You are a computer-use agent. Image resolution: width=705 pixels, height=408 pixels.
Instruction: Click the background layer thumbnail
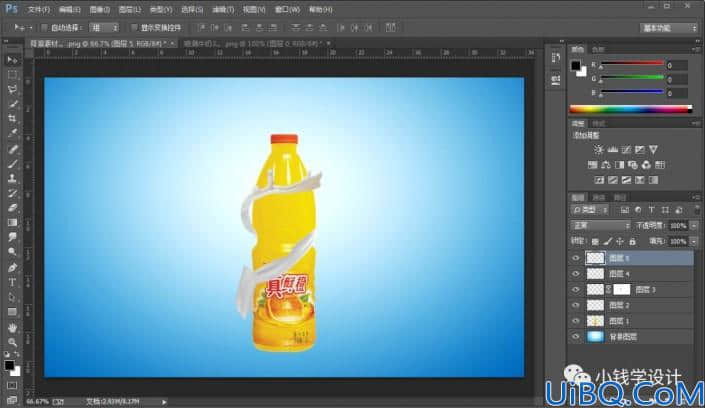[x=595, y=336]
